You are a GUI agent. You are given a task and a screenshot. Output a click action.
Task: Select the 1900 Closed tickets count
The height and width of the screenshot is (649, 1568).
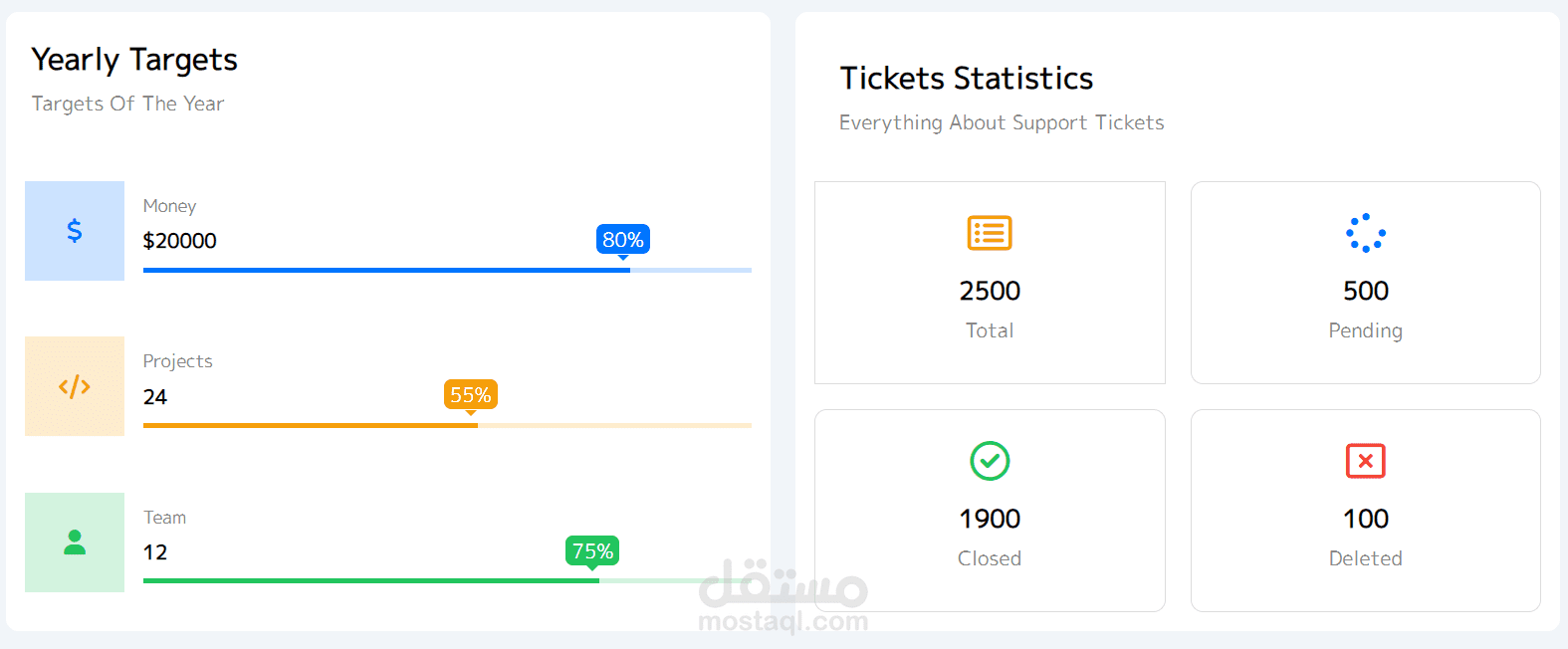click(x=990, y=519)
